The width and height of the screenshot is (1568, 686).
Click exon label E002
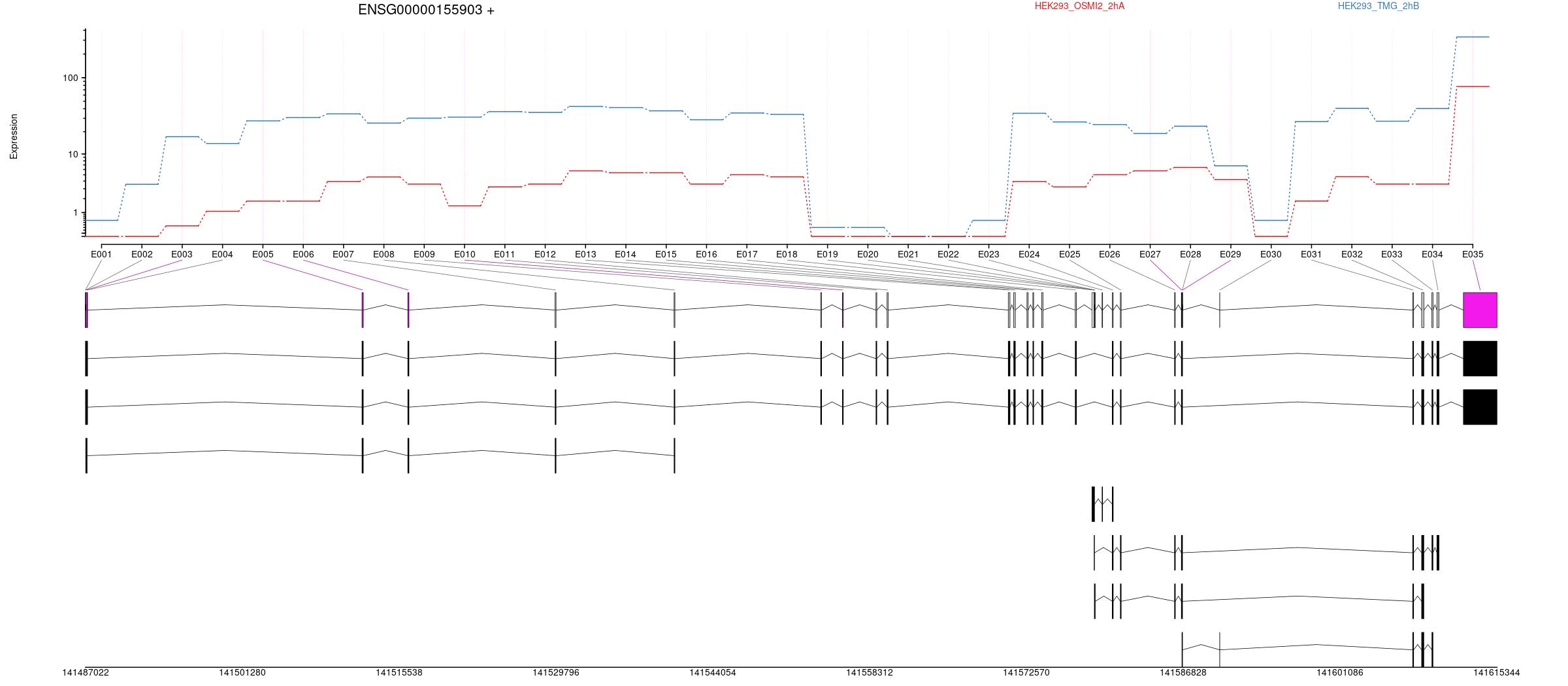coord(142,254)
